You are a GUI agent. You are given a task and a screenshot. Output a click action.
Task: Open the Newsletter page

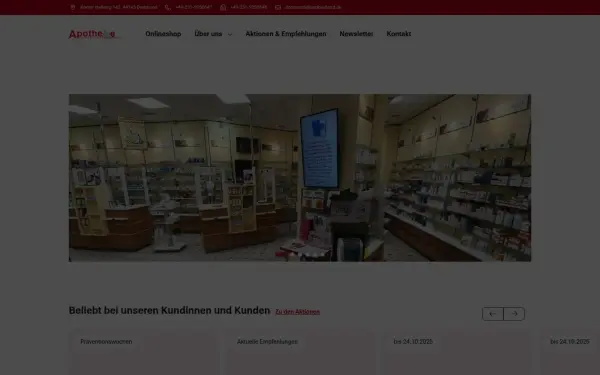pyautogui.click(x=356, y=34)
